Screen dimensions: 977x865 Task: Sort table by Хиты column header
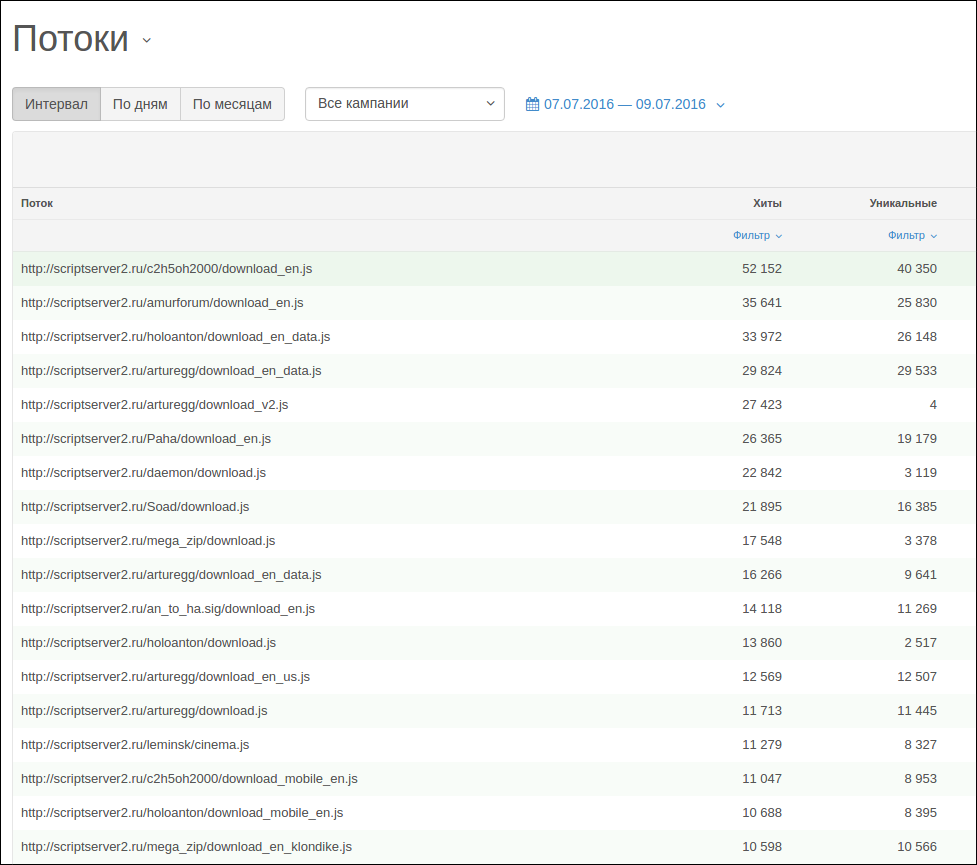point(767,203)
